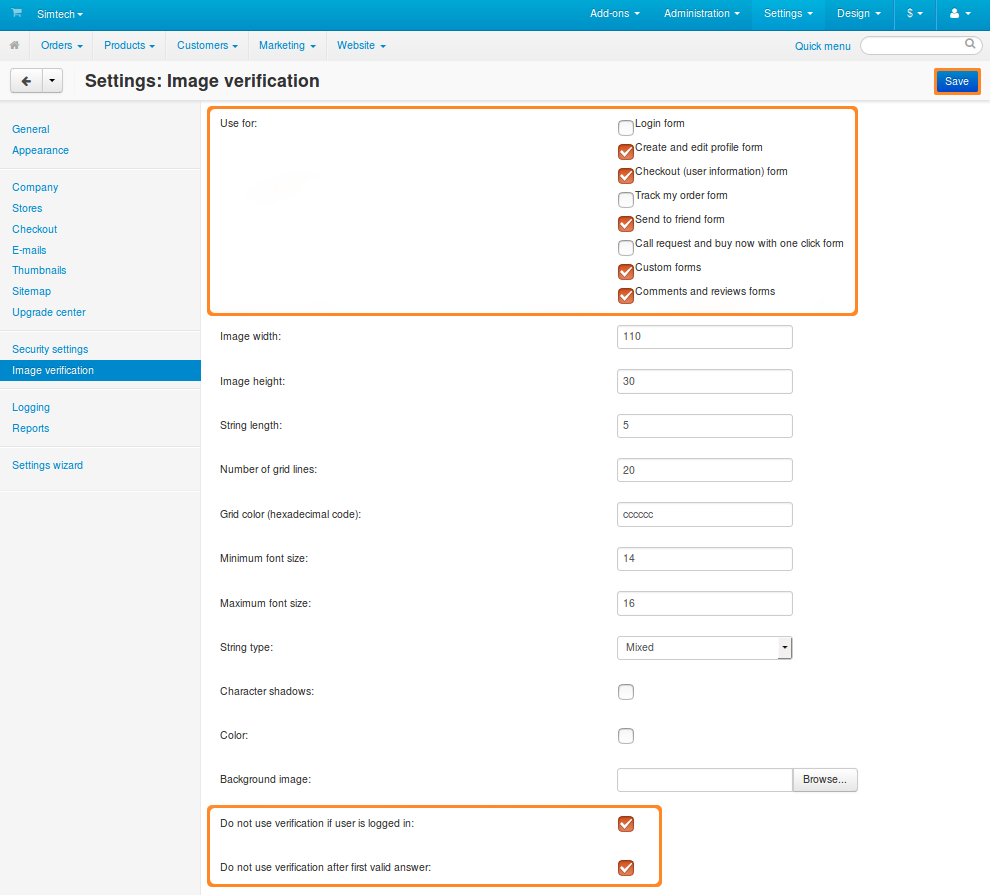The image size is (990, 895).
Task: Check Call request and buy now form
Action: pyautogui.click(x=626, y=247)
